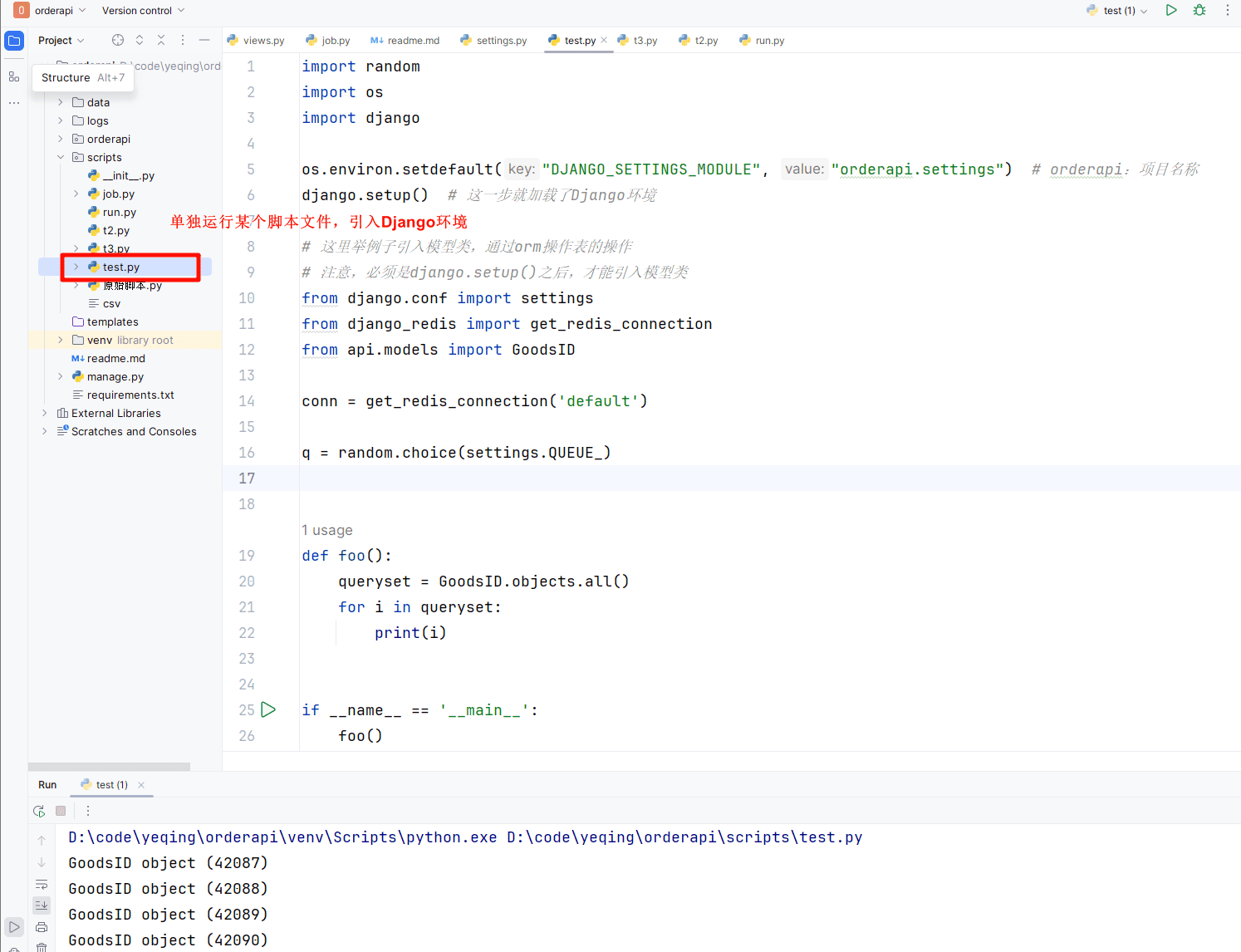The width and height of the screenshot is (1241, 952).
Task: Switch to the settings.py tab
Action: pyautogui.click(x=493, y=40)
